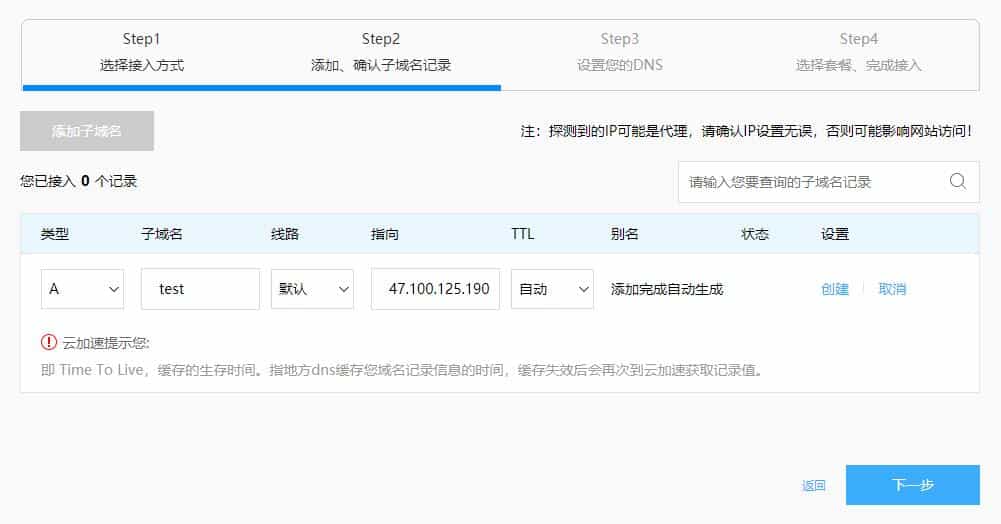The image size is (1001, 524).
Task: Focus the IP field showing 47.100.125.190
Action: [x=435, y=289]
